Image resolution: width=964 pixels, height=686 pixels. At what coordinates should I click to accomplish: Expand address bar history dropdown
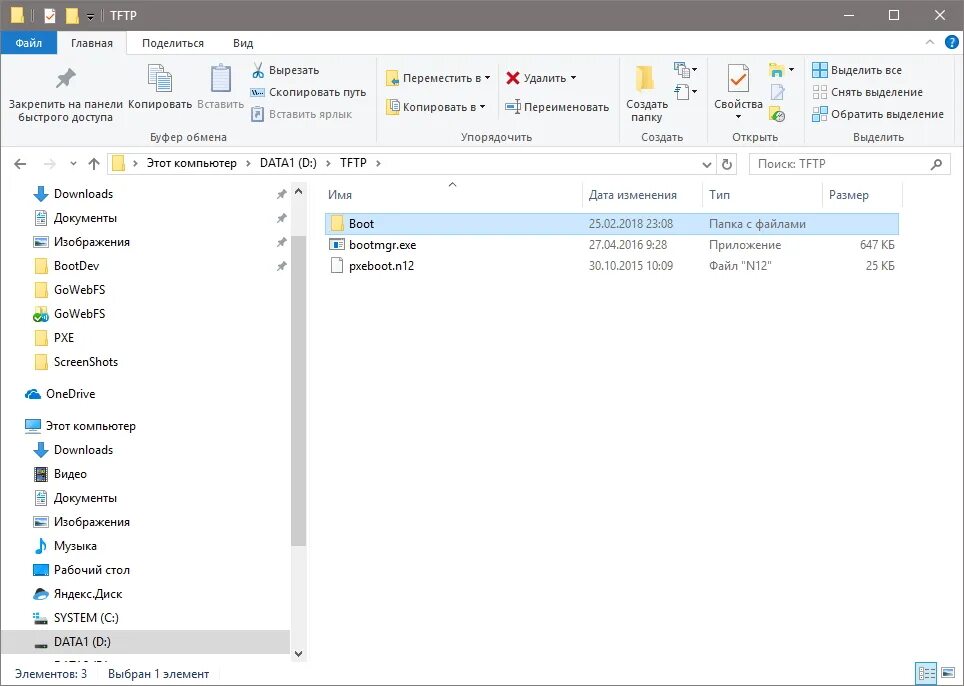point(706,164)
